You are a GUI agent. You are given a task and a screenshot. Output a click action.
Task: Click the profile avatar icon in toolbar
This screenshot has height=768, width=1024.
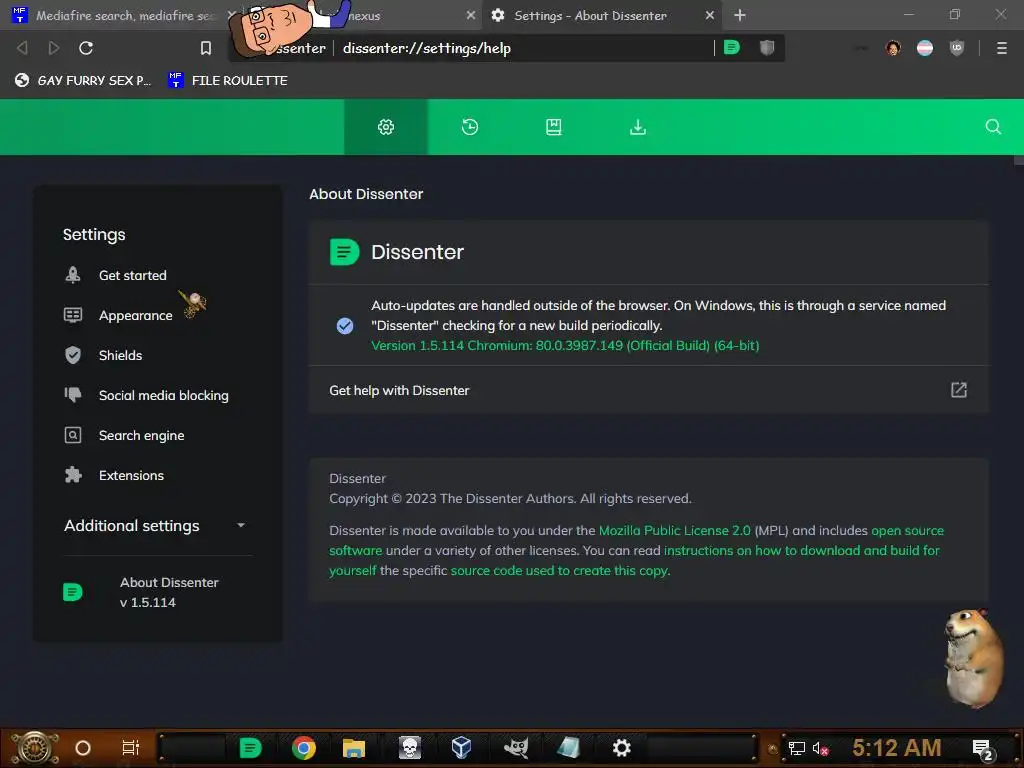point(893,48)
